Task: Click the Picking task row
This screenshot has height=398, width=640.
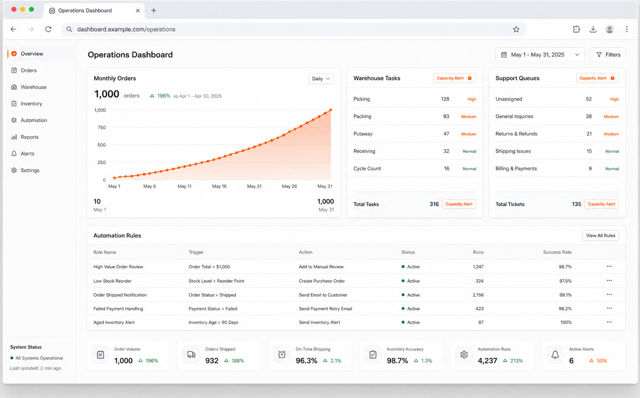Action: click(x=415, y=99)
